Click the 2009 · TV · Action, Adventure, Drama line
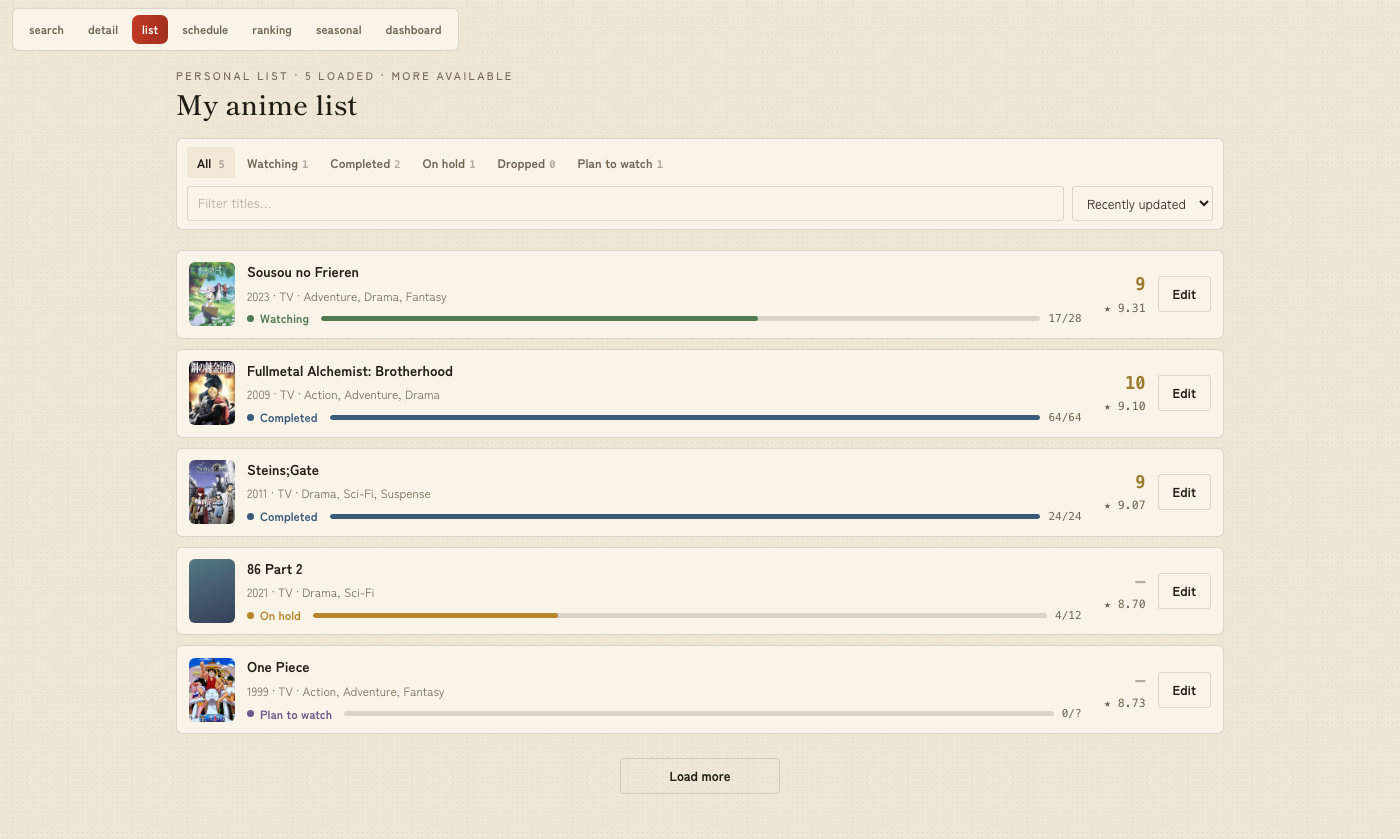Screen dimensions: 1400x839 (x=344, y=395)
